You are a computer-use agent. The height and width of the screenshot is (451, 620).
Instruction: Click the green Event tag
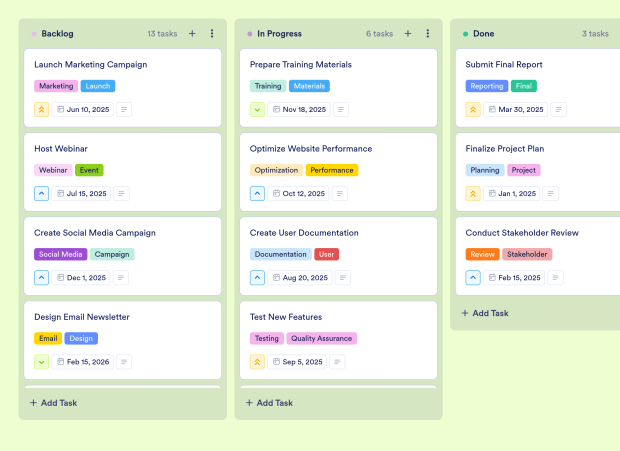(x=89, y=170)
